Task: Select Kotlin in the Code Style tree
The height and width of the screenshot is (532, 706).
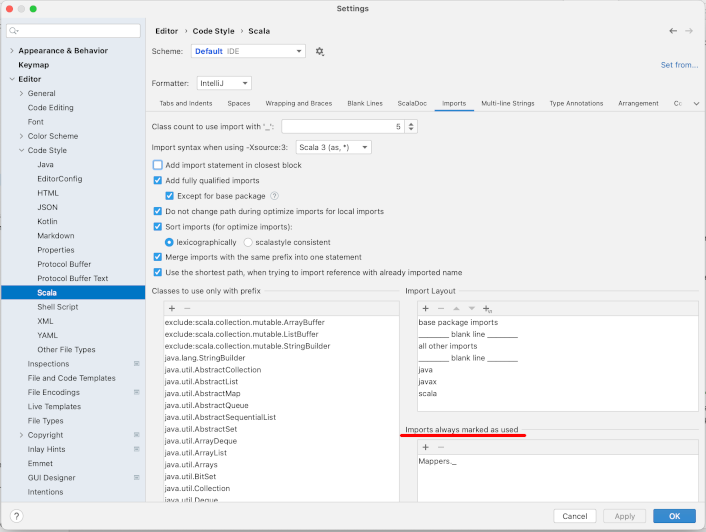Action: coord(47,221)
